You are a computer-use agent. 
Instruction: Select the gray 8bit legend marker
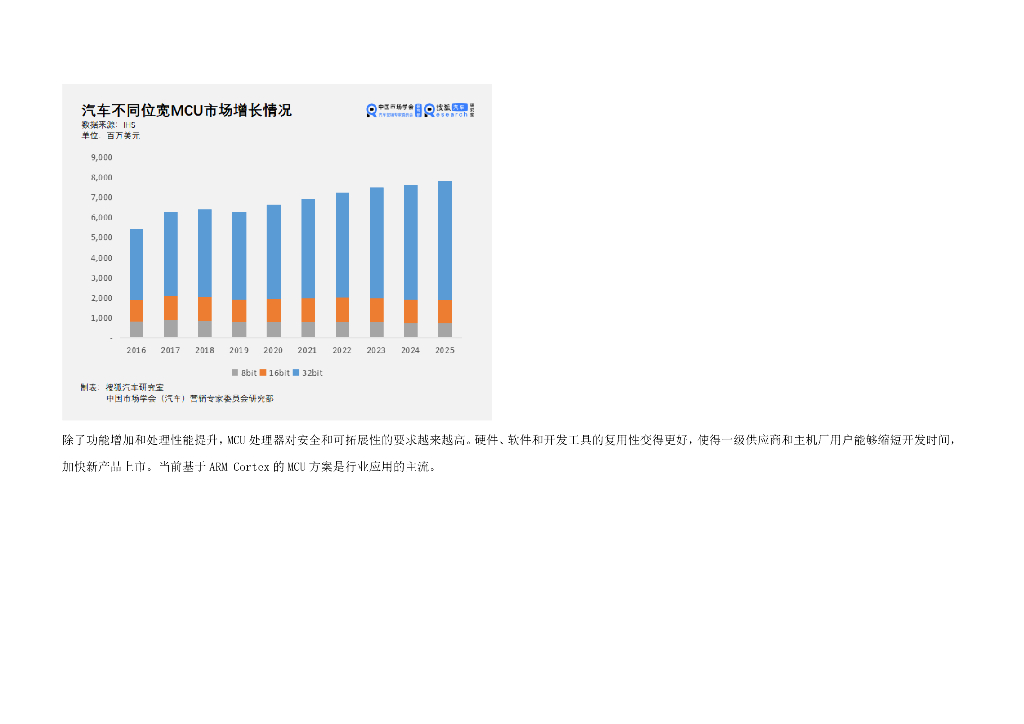click(235, 373)
